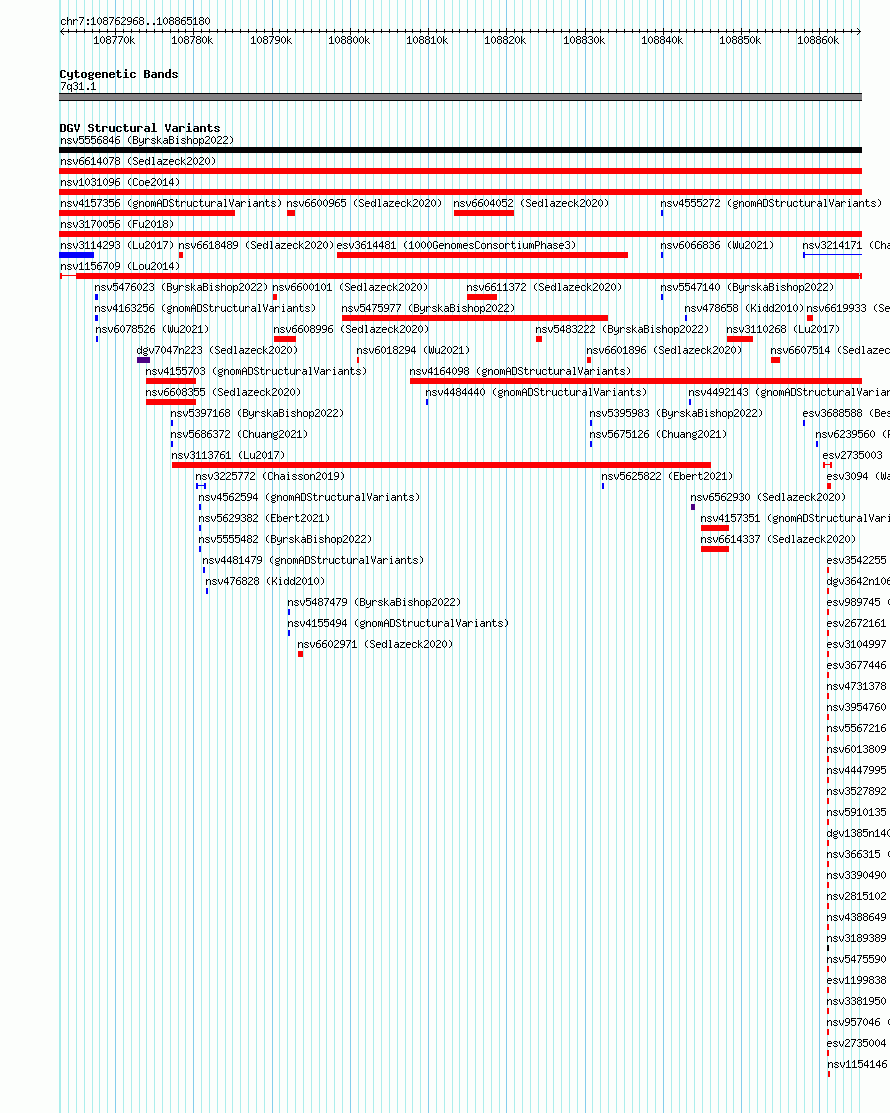890x1113 pixels.
Task: Open nsv3110268 (Lu2017) label
Action: click(x=783, y=329)
